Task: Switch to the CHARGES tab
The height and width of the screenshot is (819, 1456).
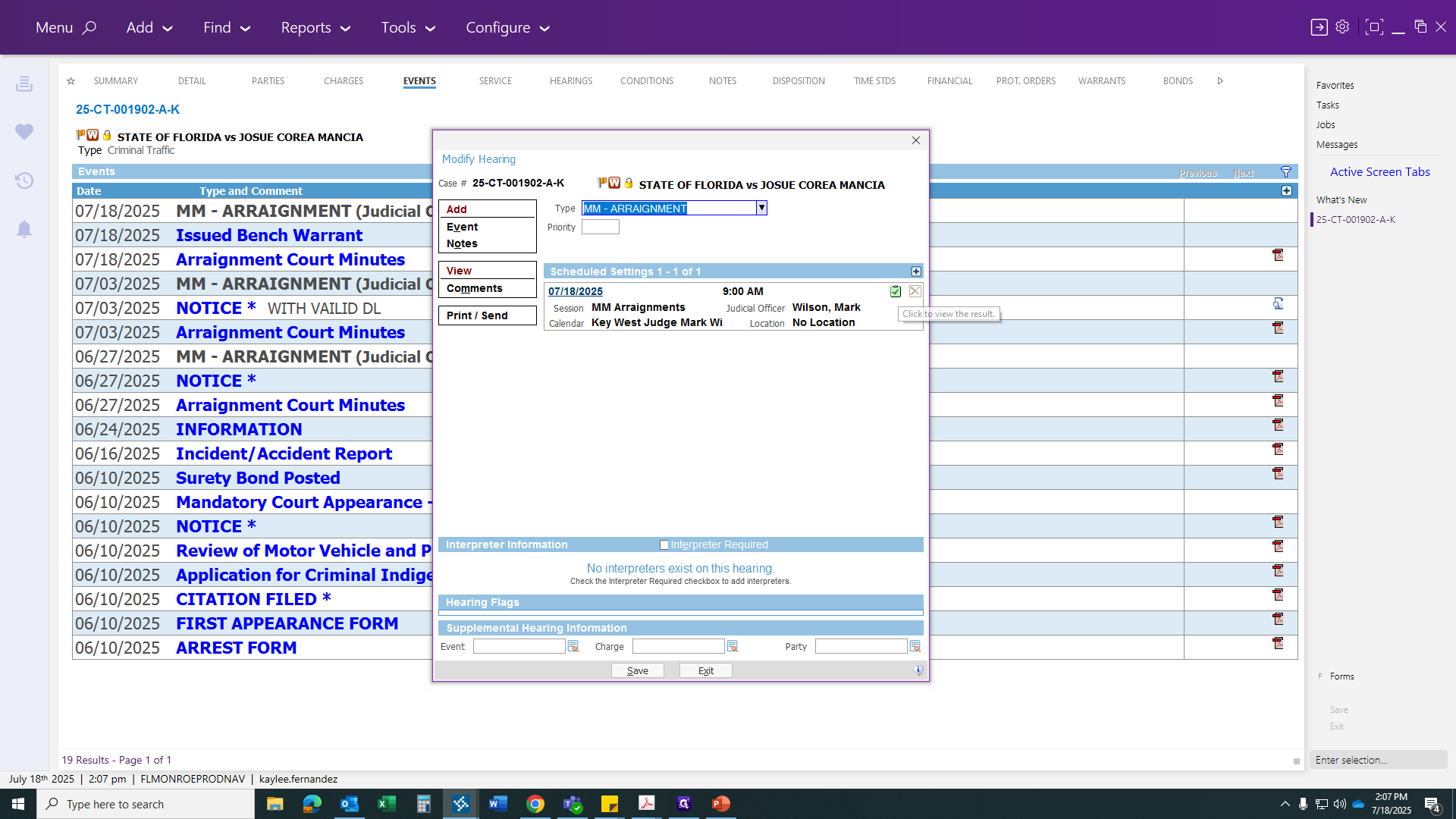Action: [x=344, y=81]
